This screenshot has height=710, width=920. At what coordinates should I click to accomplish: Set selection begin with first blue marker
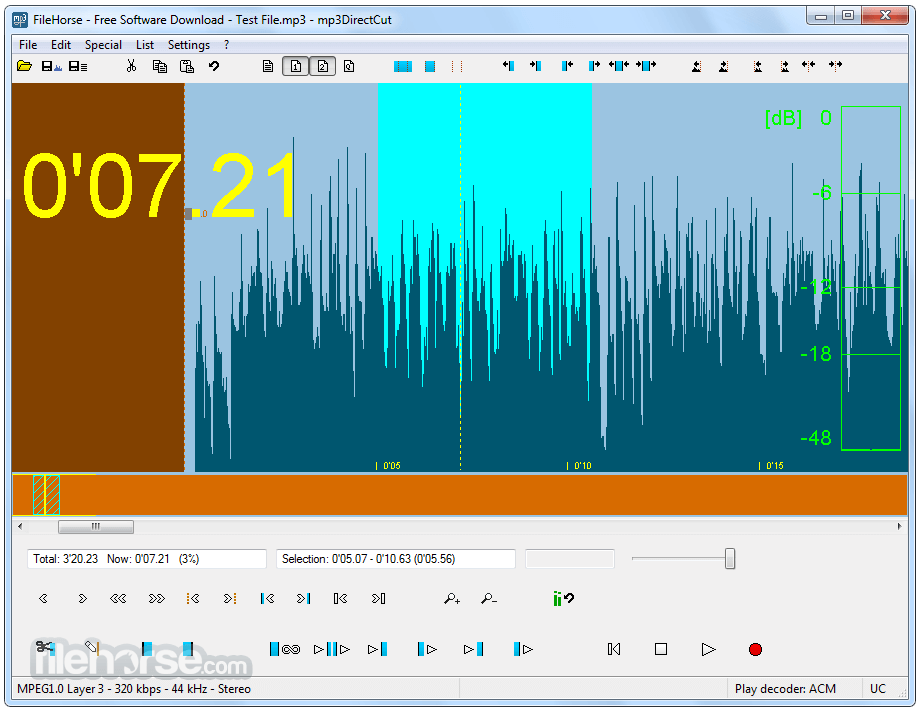[147, 648]
